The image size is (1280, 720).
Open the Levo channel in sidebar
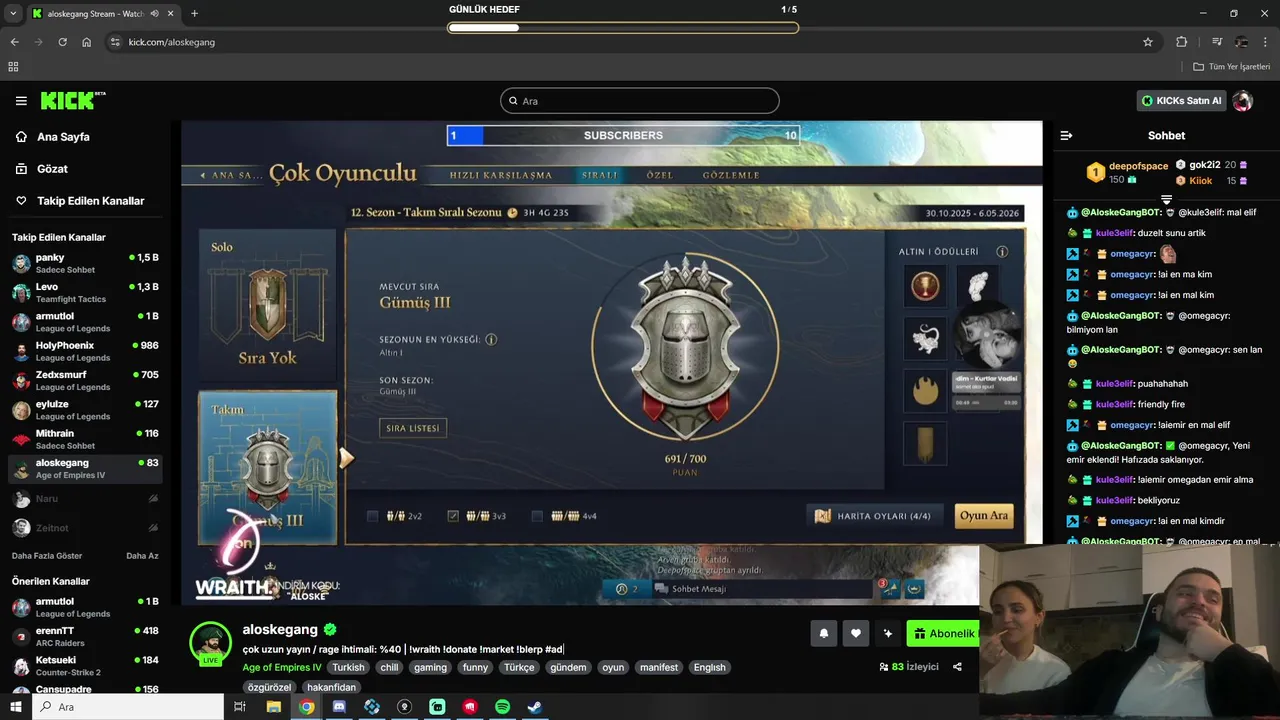(x=85, y=293)
